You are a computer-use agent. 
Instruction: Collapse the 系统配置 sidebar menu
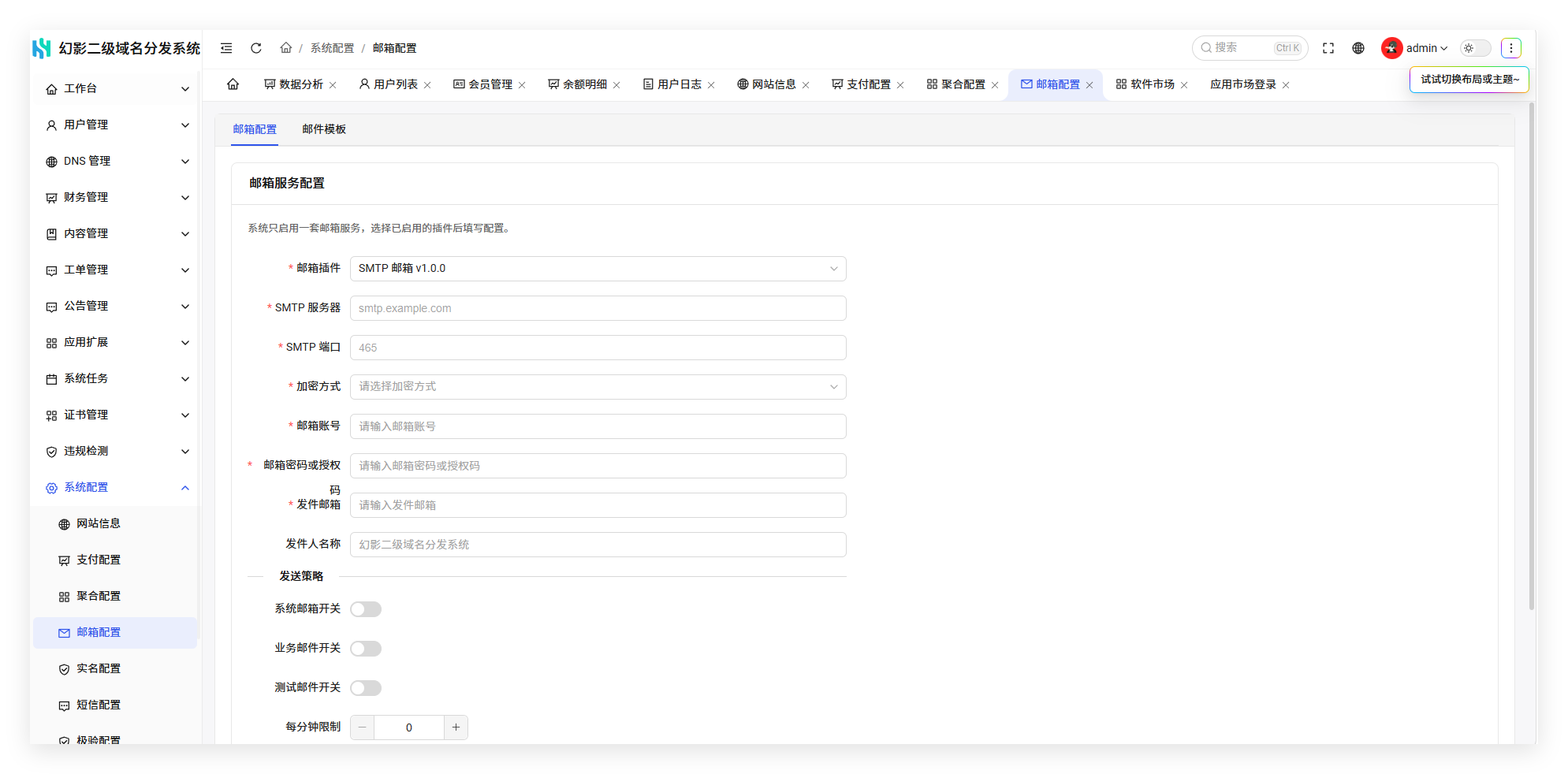point(117,488)
